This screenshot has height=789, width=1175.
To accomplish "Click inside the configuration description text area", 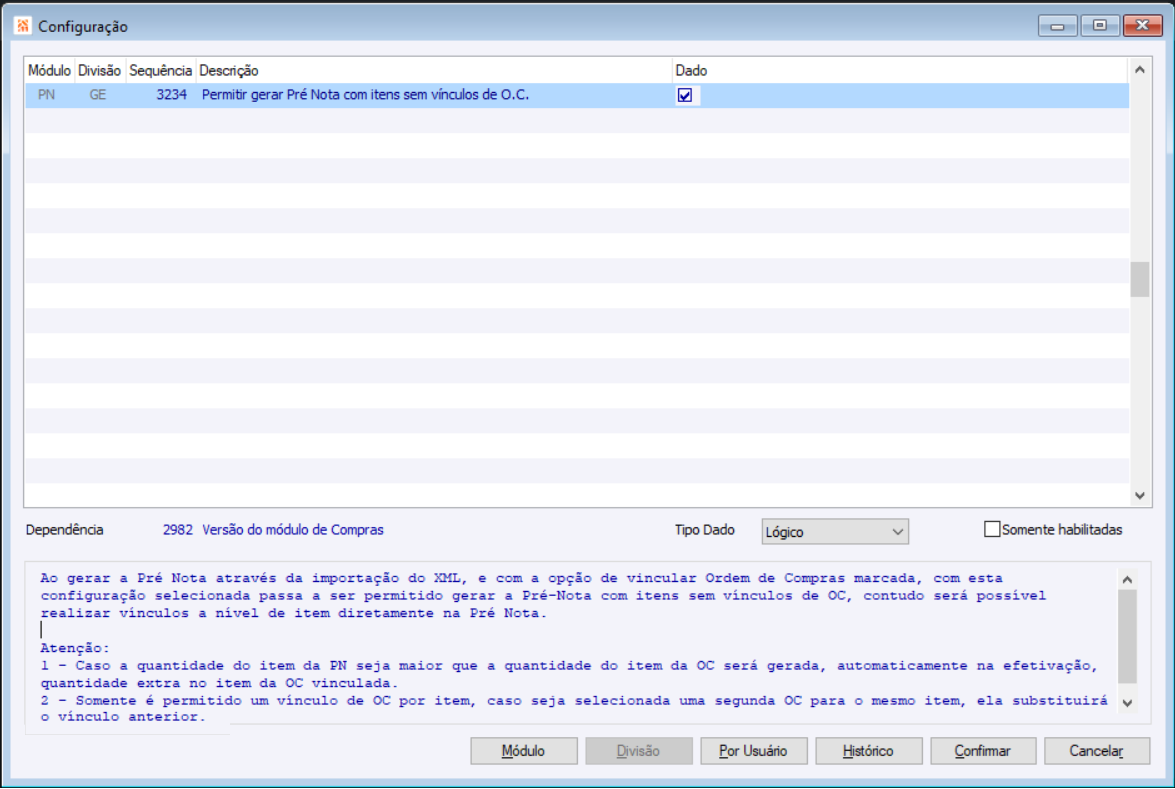I will click(x=571, y=646).
